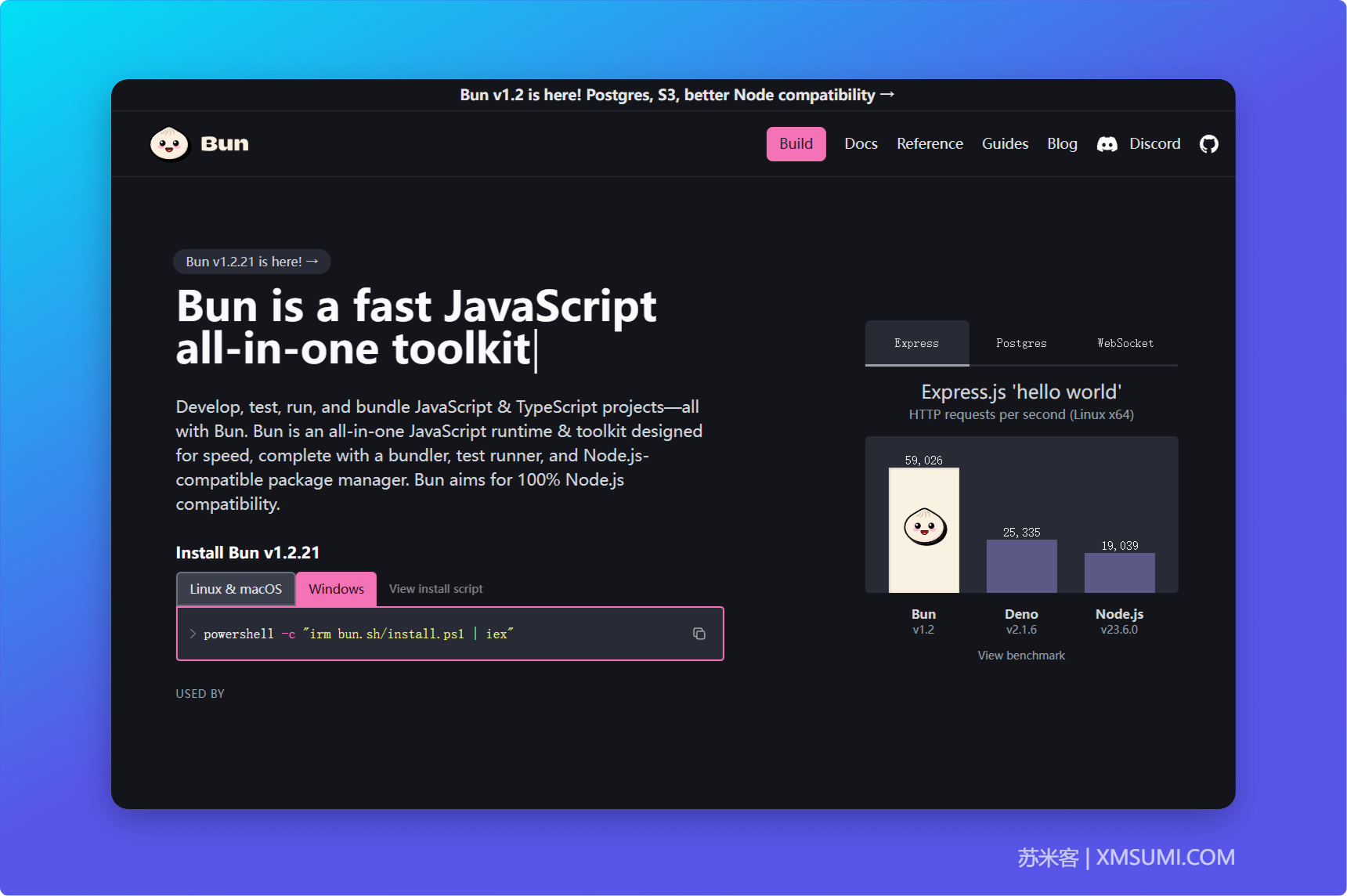Click the 'Bun is a fast JavaScript' headline
Image resolution: width=1347 pixels, height=896 pixels.
(x=416, y=305)
